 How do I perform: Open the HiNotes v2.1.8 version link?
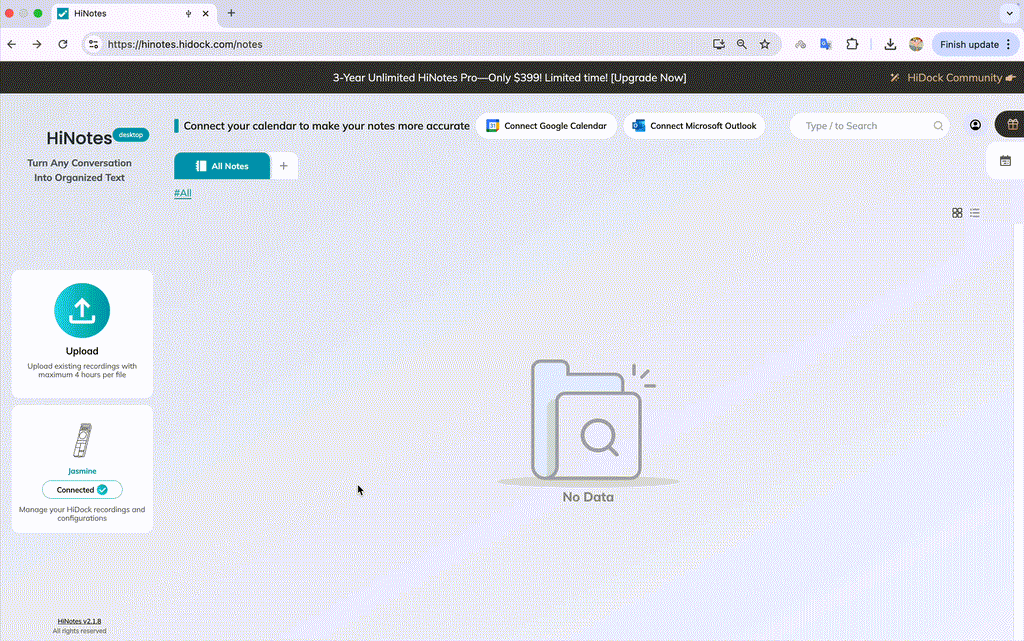(x=79, y=621)
